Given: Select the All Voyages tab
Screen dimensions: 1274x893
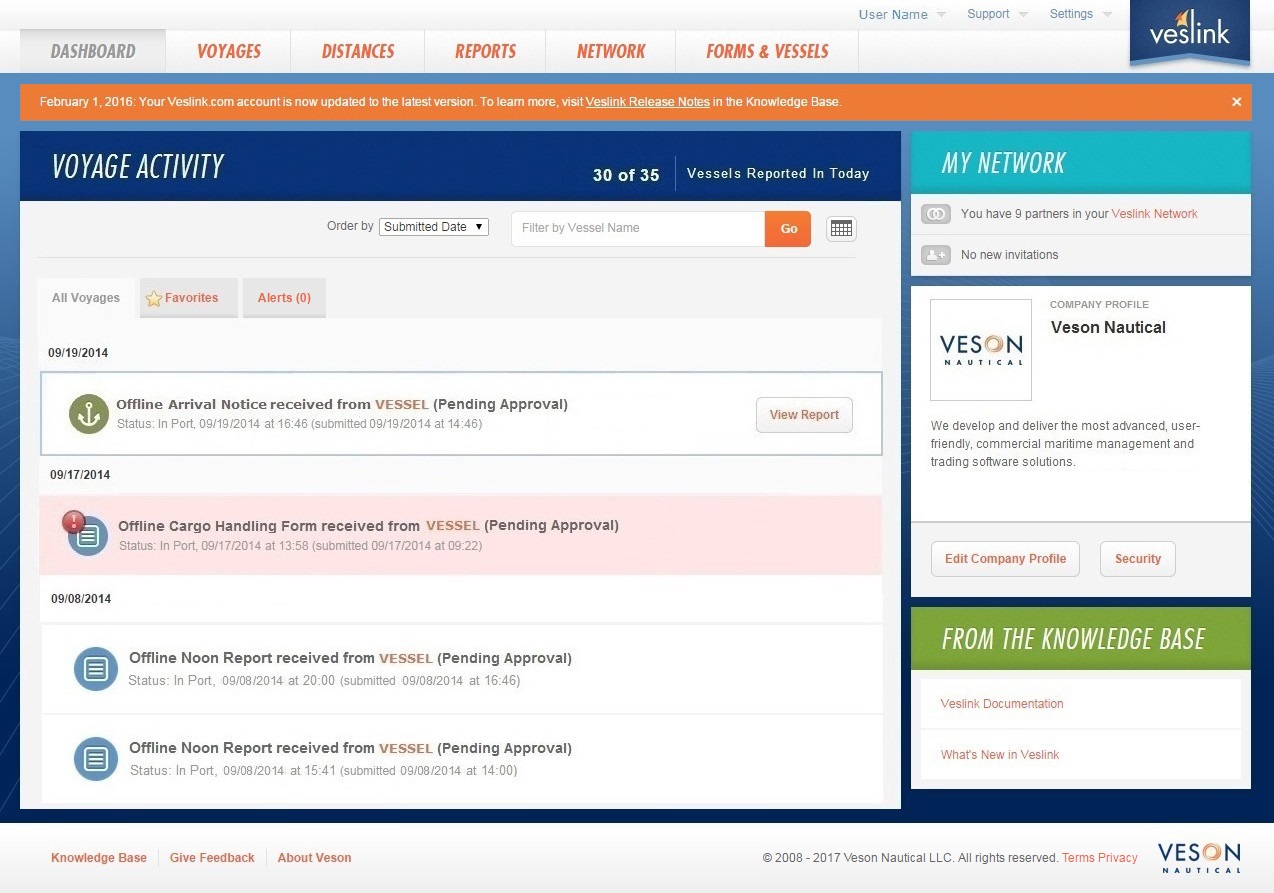Looking at the screenshot, I should click(x=86, y=298).
